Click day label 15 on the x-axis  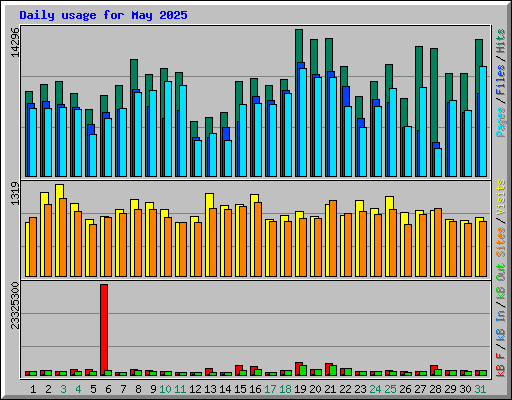(x=240, y=389)
